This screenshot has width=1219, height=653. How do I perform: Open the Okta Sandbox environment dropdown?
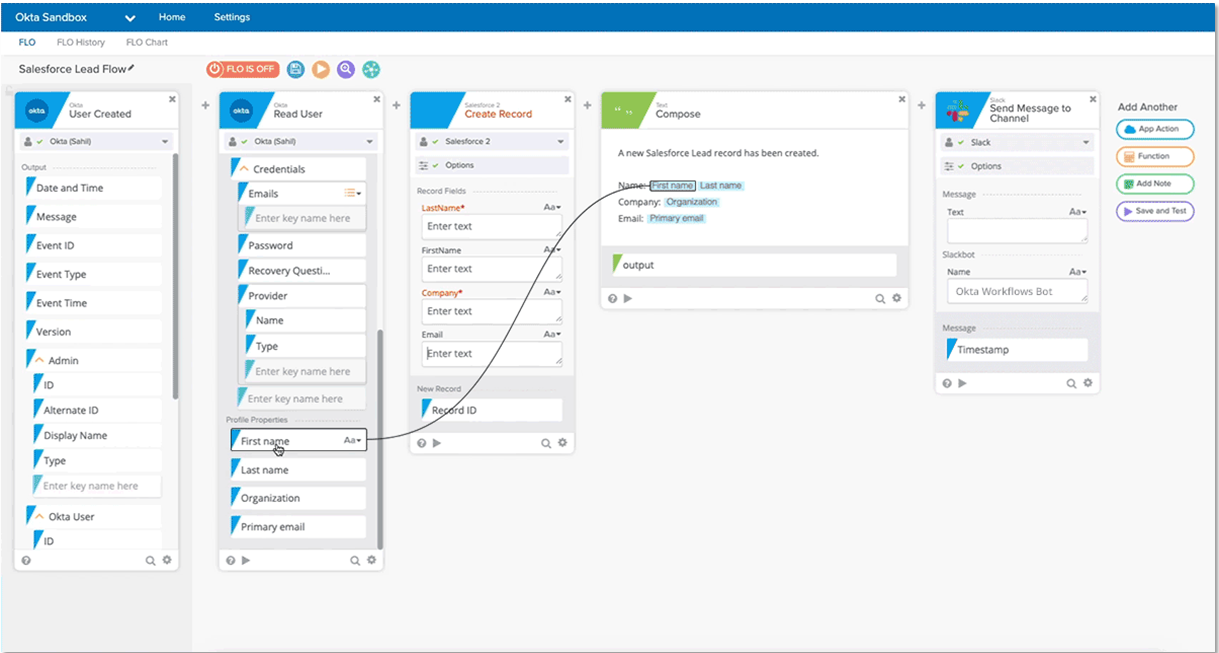tap(130, 17)
